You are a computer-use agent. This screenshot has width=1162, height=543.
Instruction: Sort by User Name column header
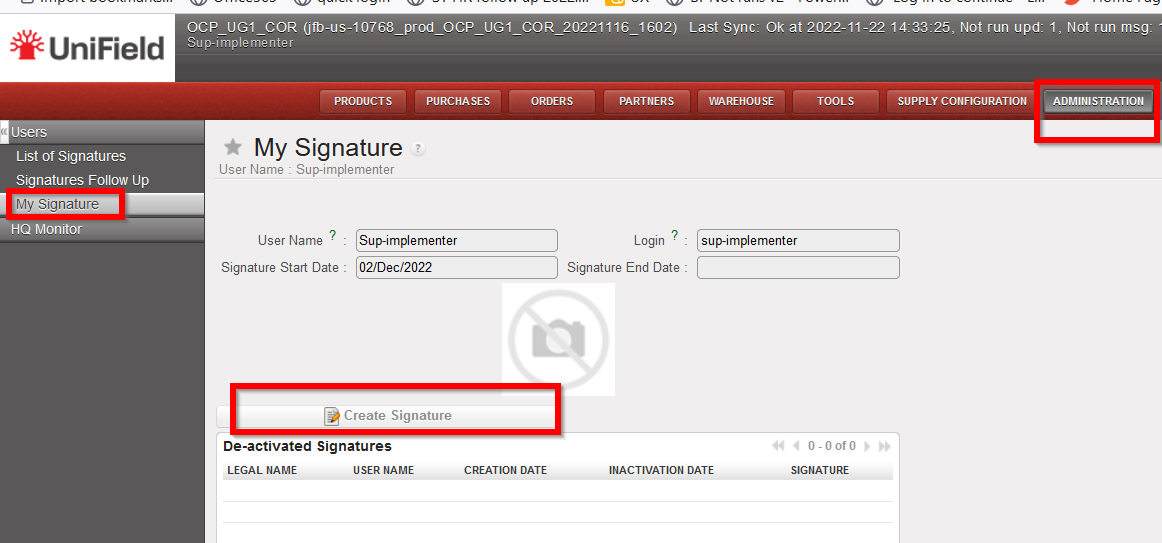click(x=383, y=470)
